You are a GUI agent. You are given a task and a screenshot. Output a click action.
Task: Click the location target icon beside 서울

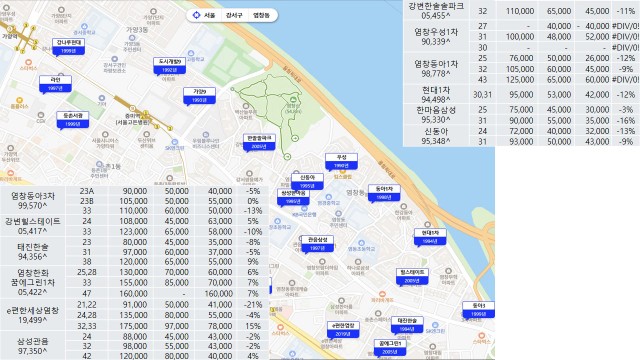pyautogui.click(x=196, y=15)
